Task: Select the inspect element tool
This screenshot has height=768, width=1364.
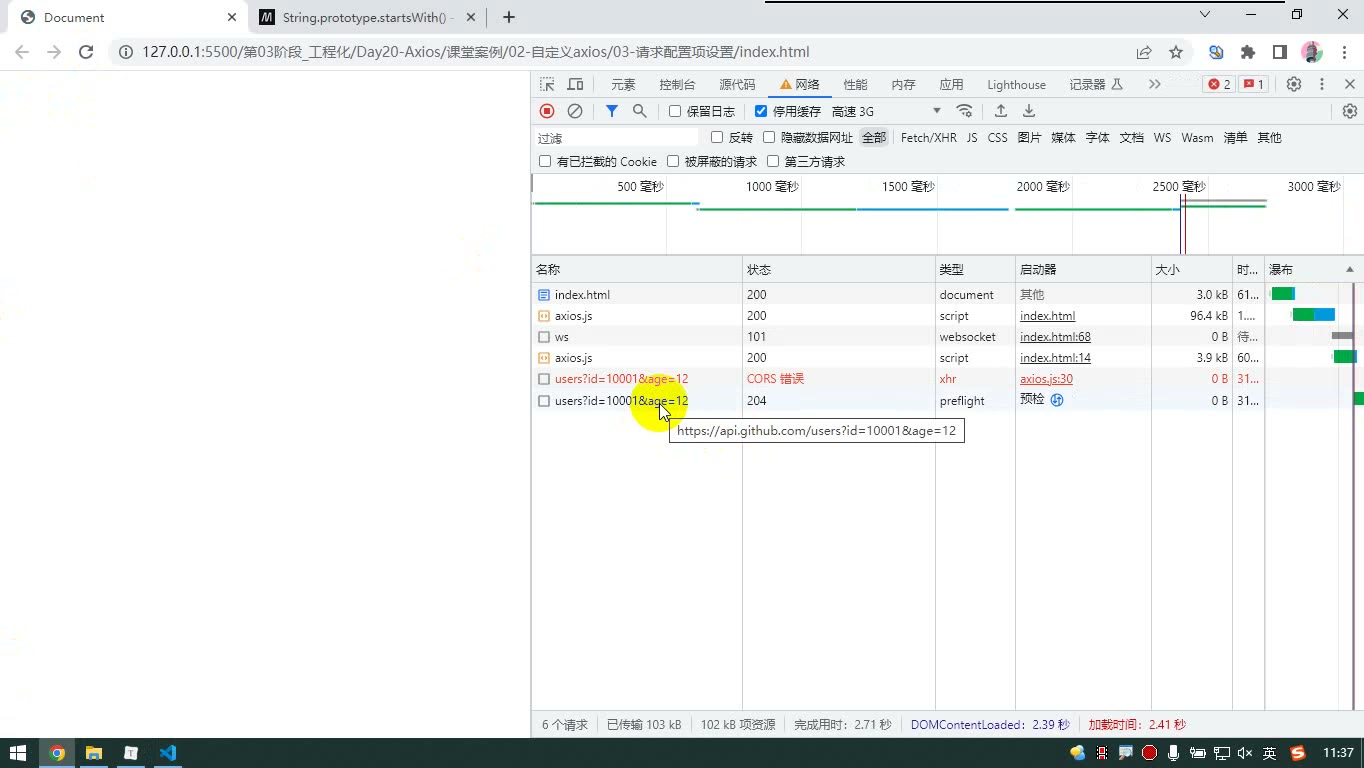Action: 547,84
